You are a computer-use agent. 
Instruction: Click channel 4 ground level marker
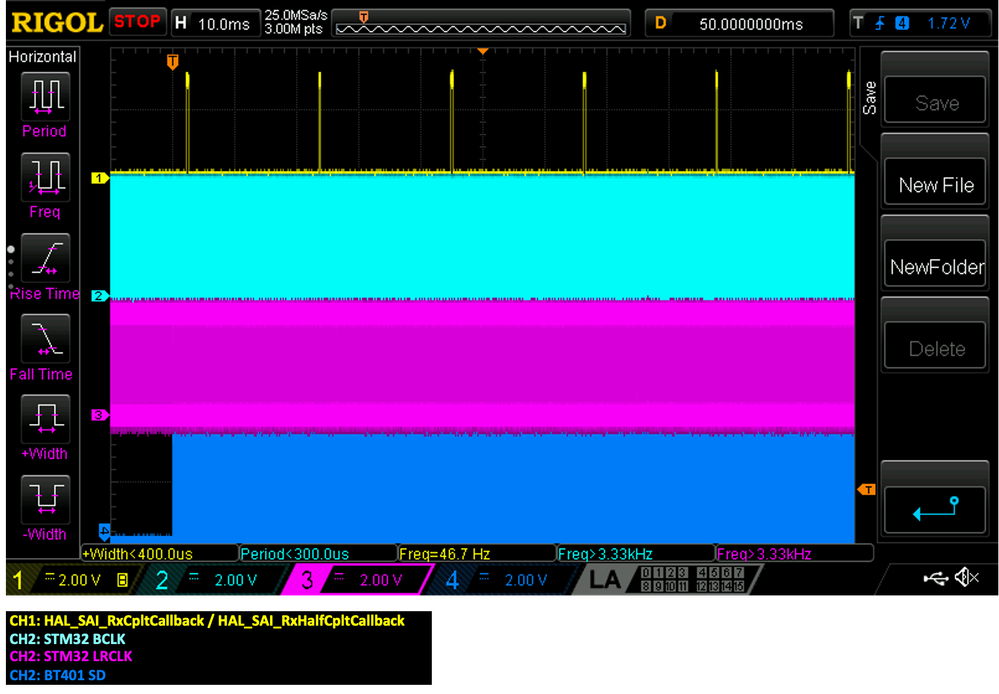[x=104, y=531]
